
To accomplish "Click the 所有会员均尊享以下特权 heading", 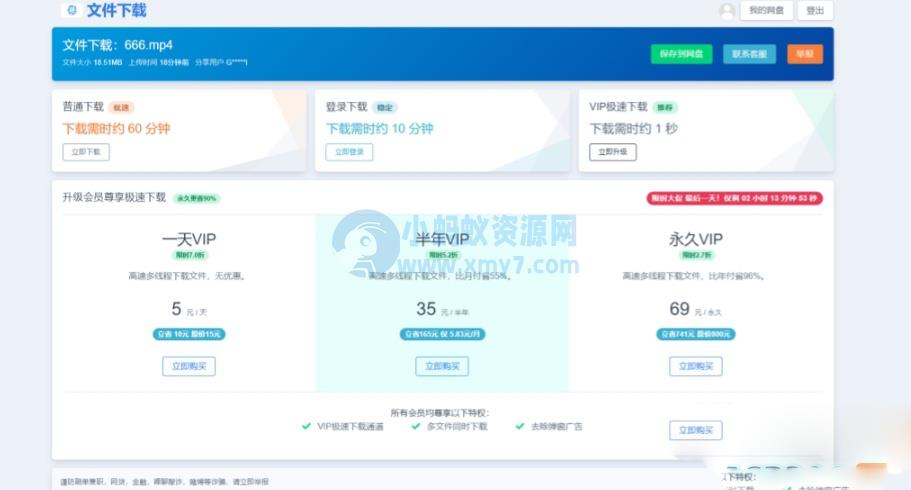I will pyautogui.click(x=440, y=413).
